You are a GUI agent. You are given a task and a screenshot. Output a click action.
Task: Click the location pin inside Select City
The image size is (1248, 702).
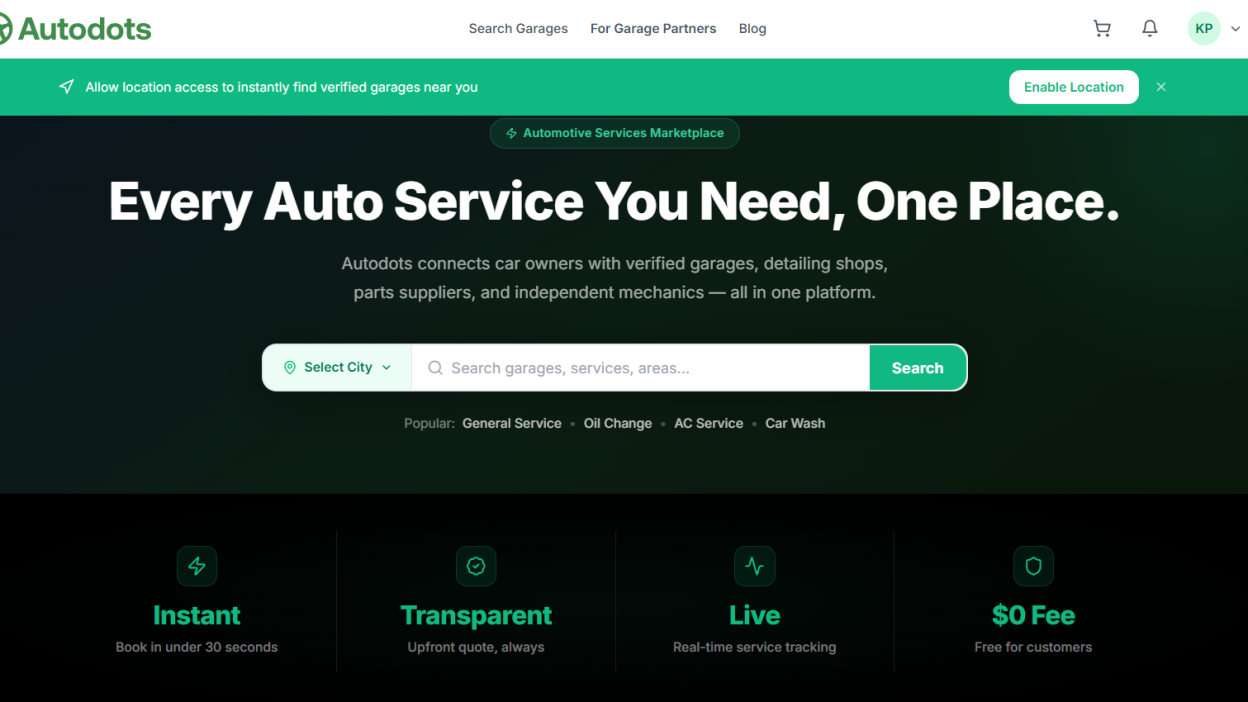[290, 367]
